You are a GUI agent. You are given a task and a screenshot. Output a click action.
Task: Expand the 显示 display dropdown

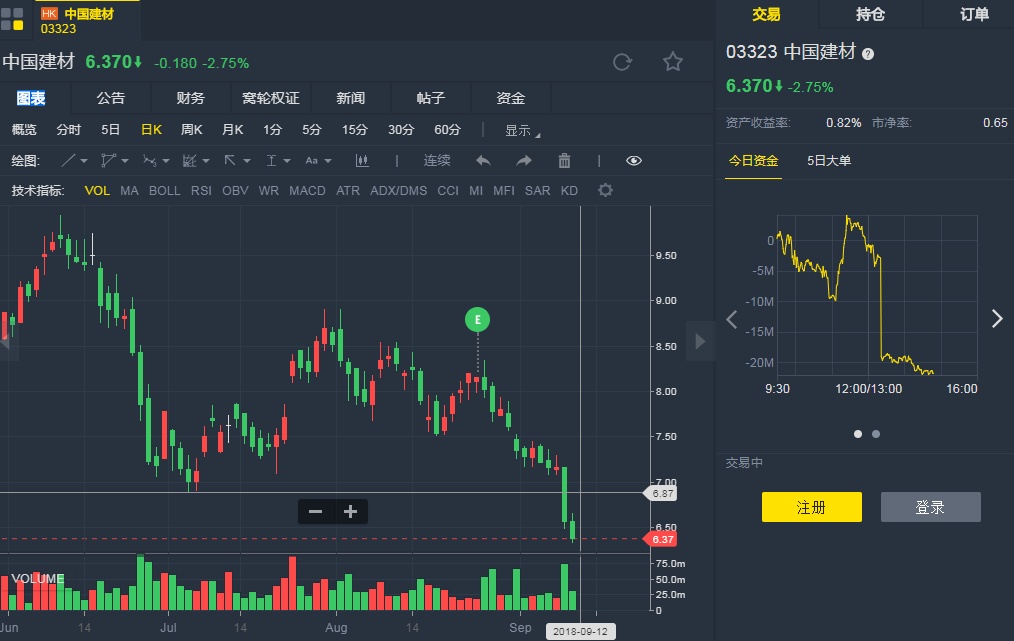pyautogui.click(x=522, y=130)
